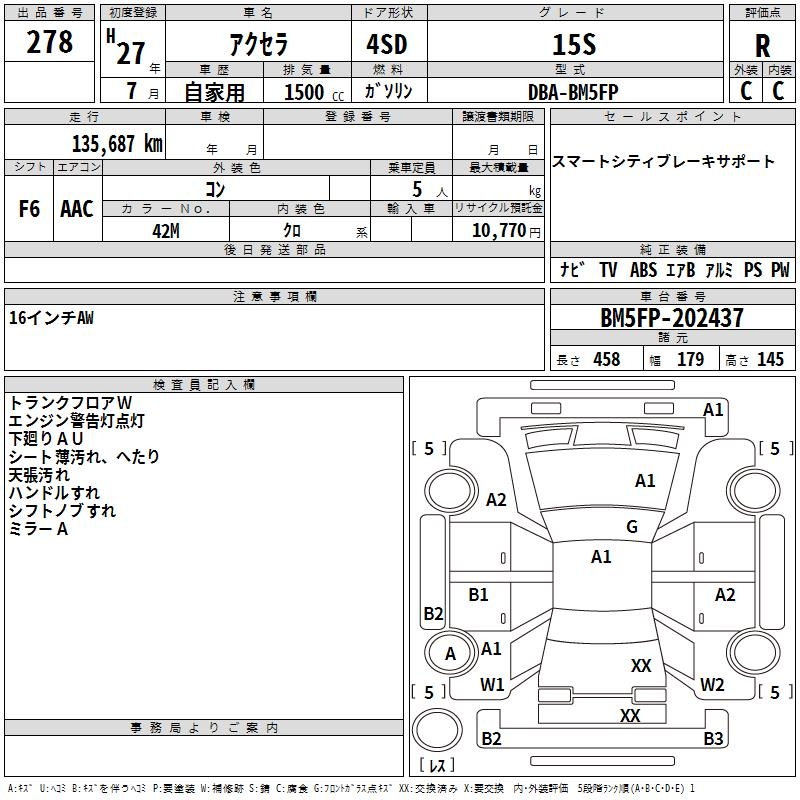Click the car name アクセラ
800x800 pixels.
pos(259,44)
